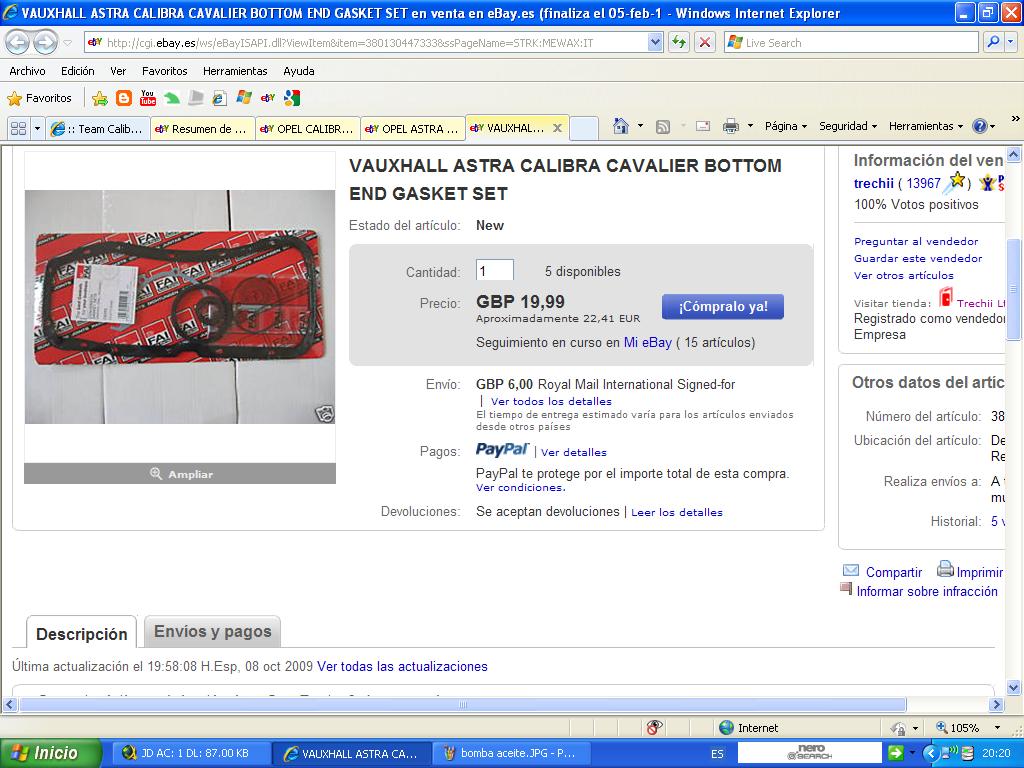Screen dimensions: 1024x768
Task: Open bomba aceite.JPG taskbar item
Action: coord(511,753)
